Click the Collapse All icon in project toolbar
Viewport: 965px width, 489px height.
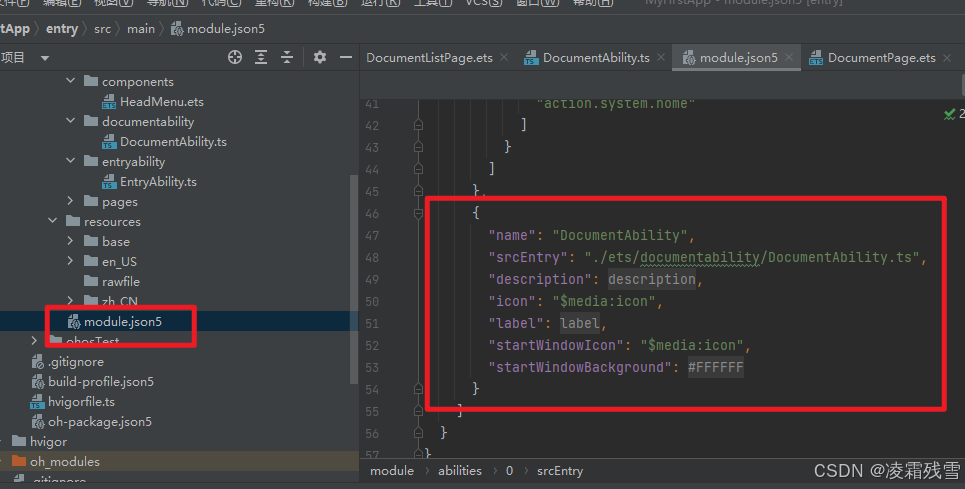pos(287,57)
